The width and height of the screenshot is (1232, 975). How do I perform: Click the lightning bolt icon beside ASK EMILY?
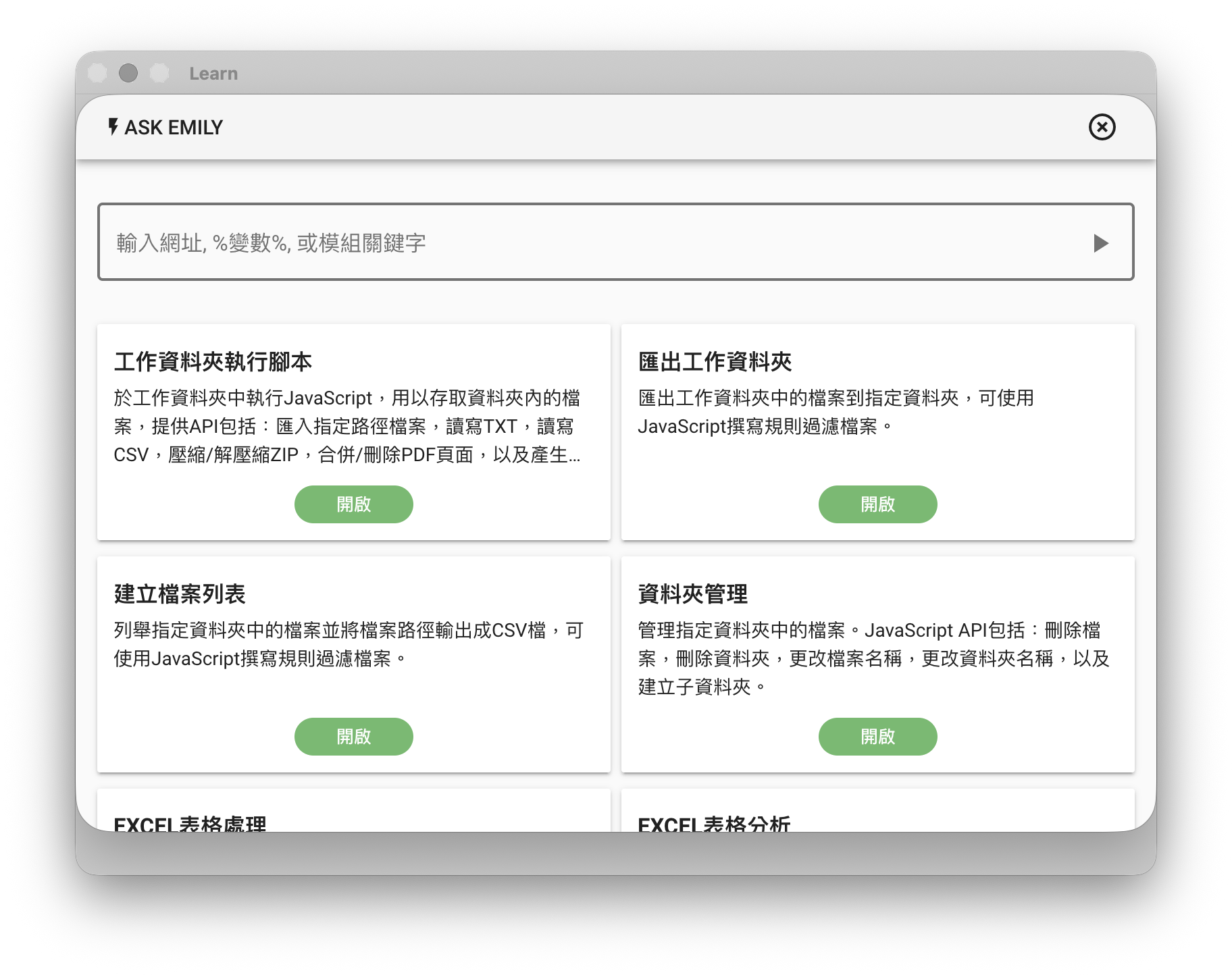(x=113, y=127)
